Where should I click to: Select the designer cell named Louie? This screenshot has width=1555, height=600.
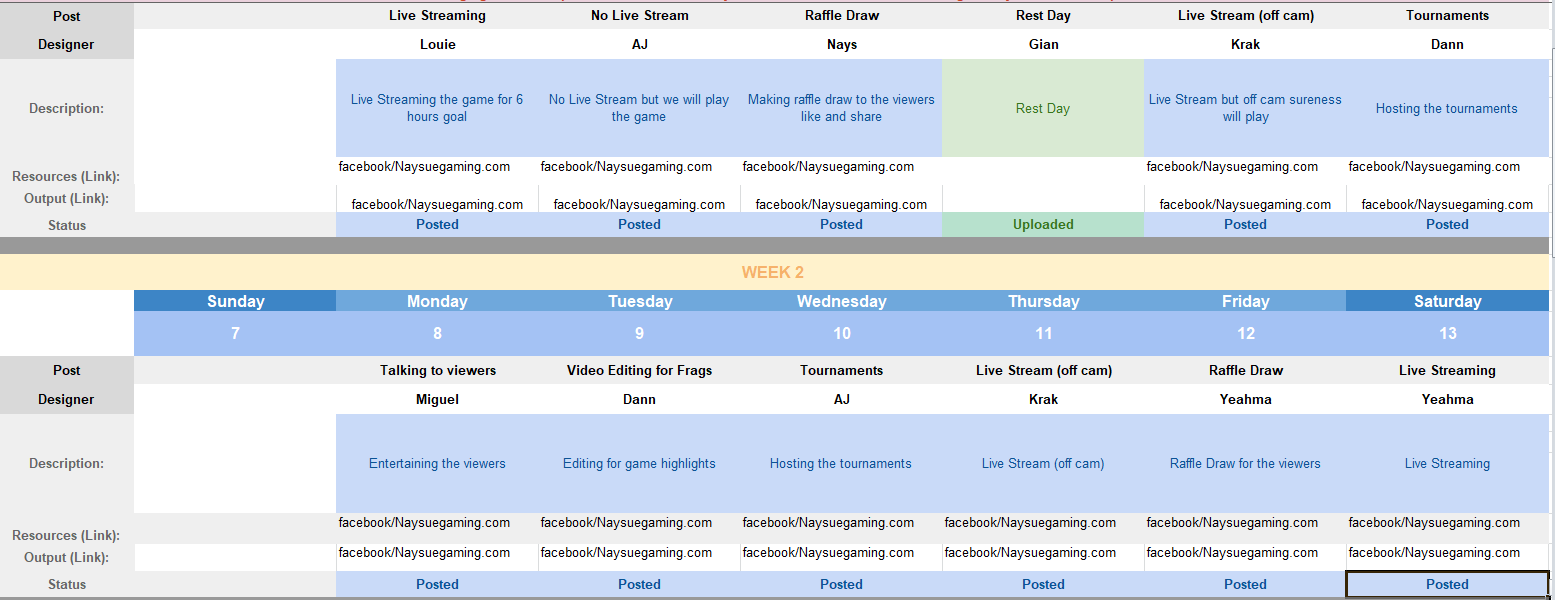pyautogui.click(x=437, y=44)
